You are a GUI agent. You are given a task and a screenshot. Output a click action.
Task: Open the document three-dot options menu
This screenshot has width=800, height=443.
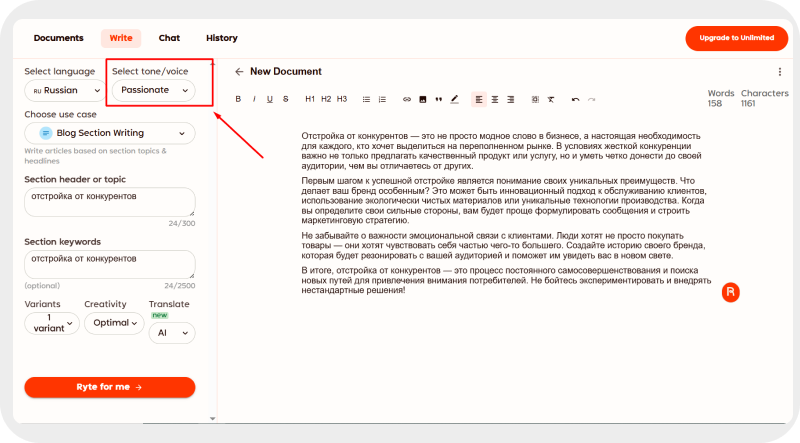[x=780, y=72]
